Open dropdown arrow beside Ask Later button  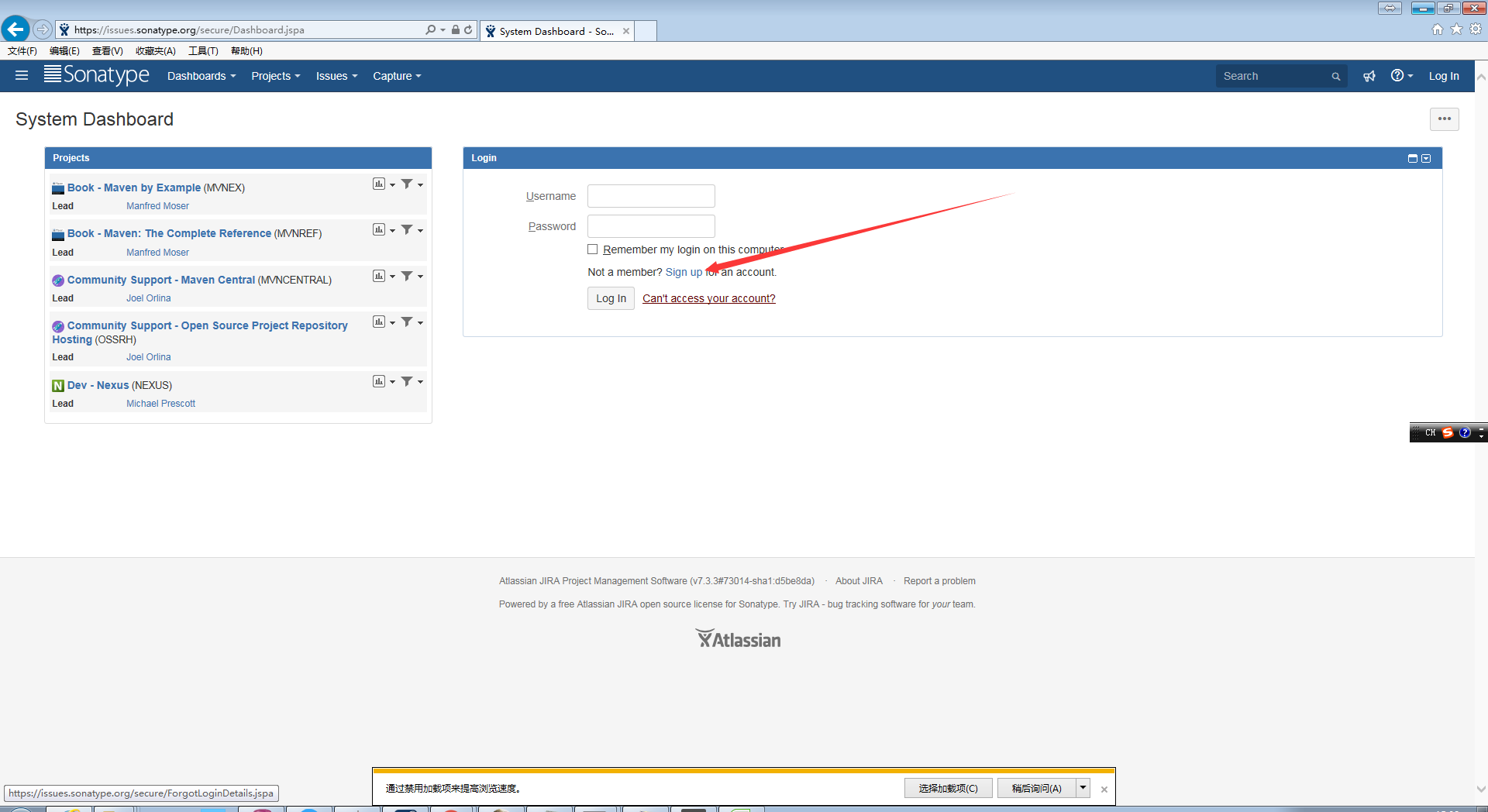click(1083, 788)
